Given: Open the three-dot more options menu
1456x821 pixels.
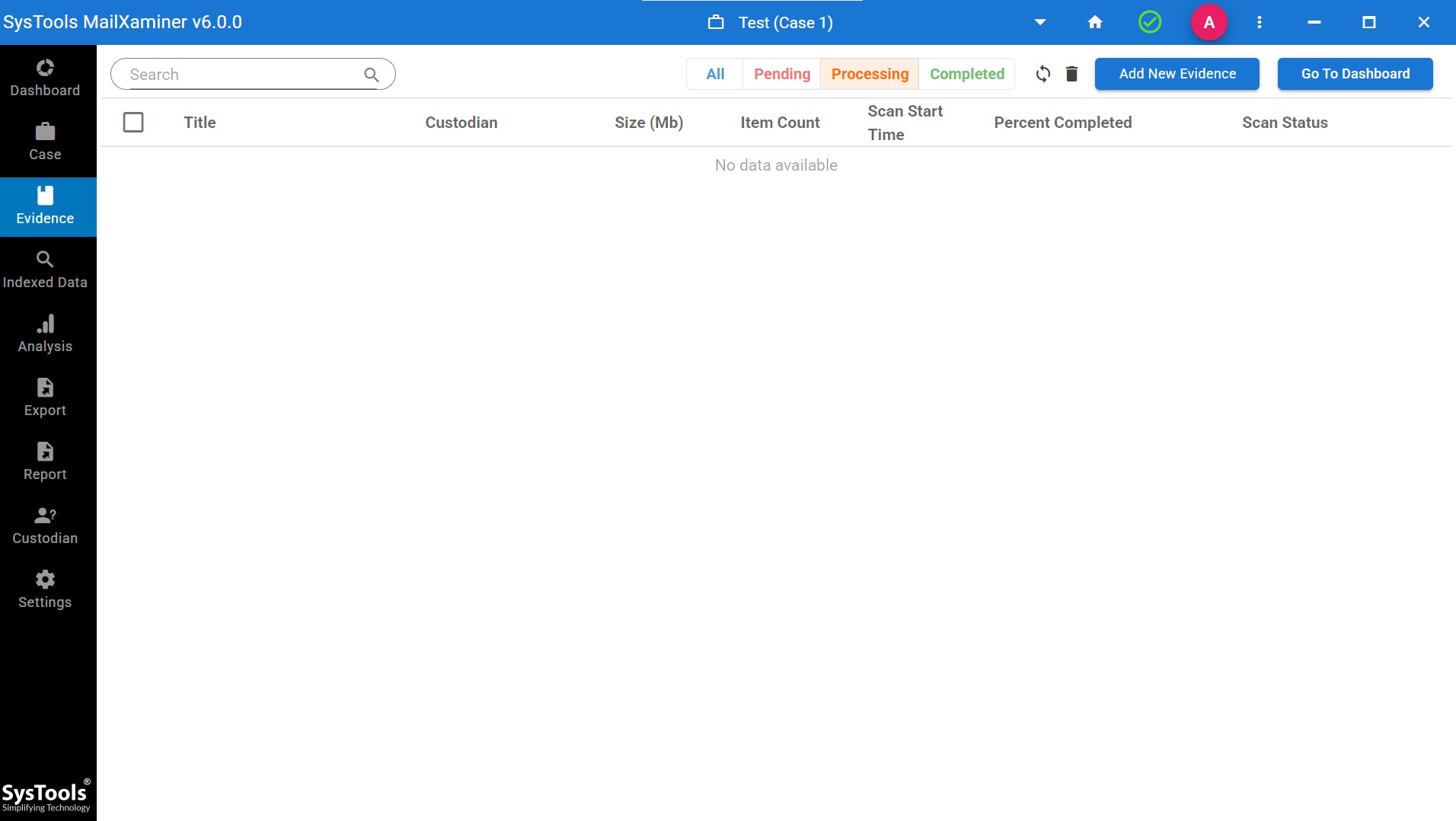Looking at the screenshot, I should (x=1260, y=23).
